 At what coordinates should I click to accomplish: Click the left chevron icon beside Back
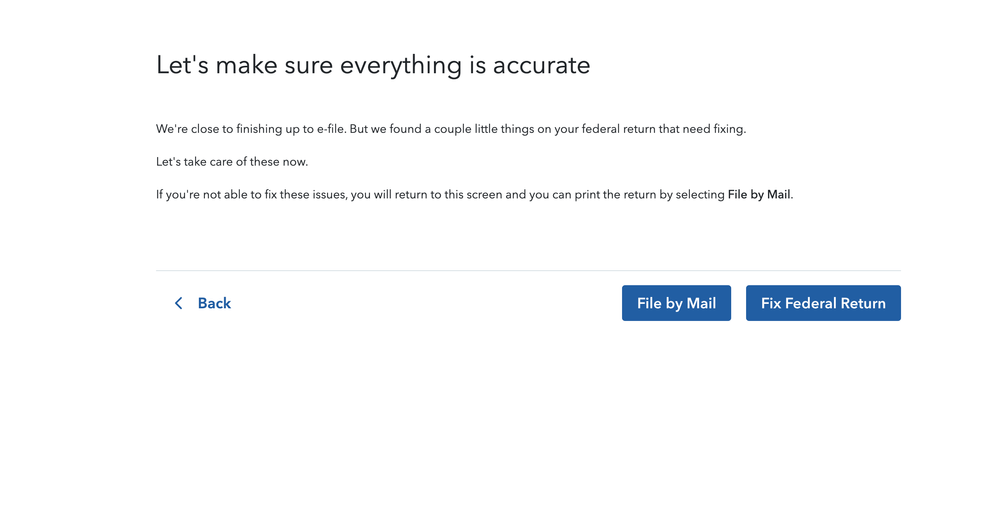coord(178,303)
